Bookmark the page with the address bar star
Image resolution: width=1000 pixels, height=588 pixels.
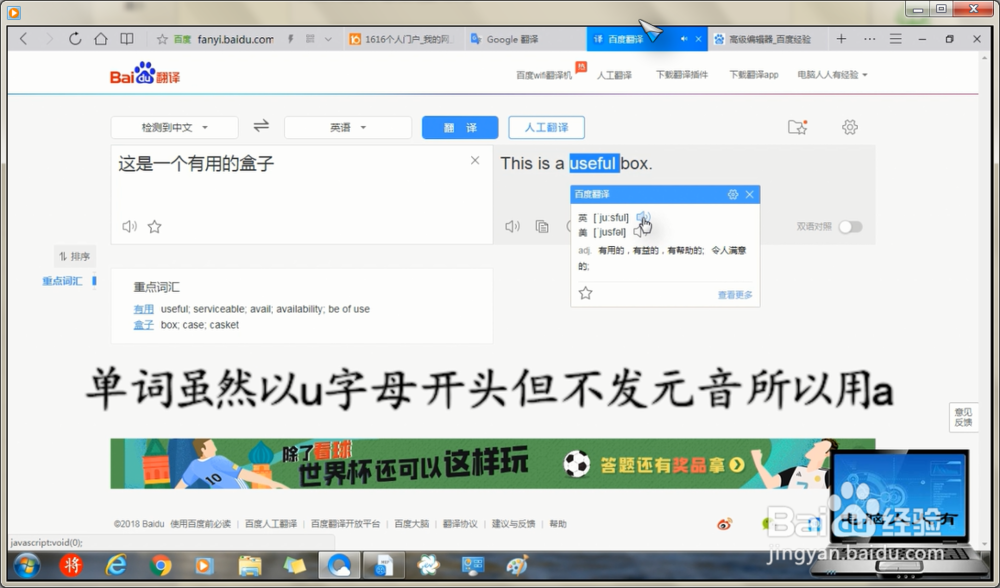(x=162, y=40)
